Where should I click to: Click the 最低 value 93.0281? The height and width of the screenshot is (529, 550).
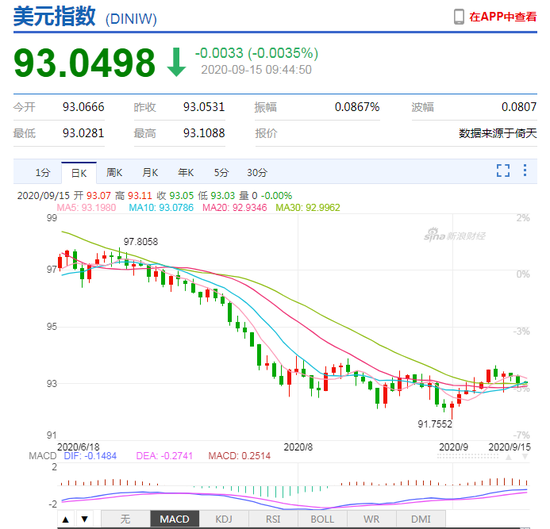pos(83,133)
